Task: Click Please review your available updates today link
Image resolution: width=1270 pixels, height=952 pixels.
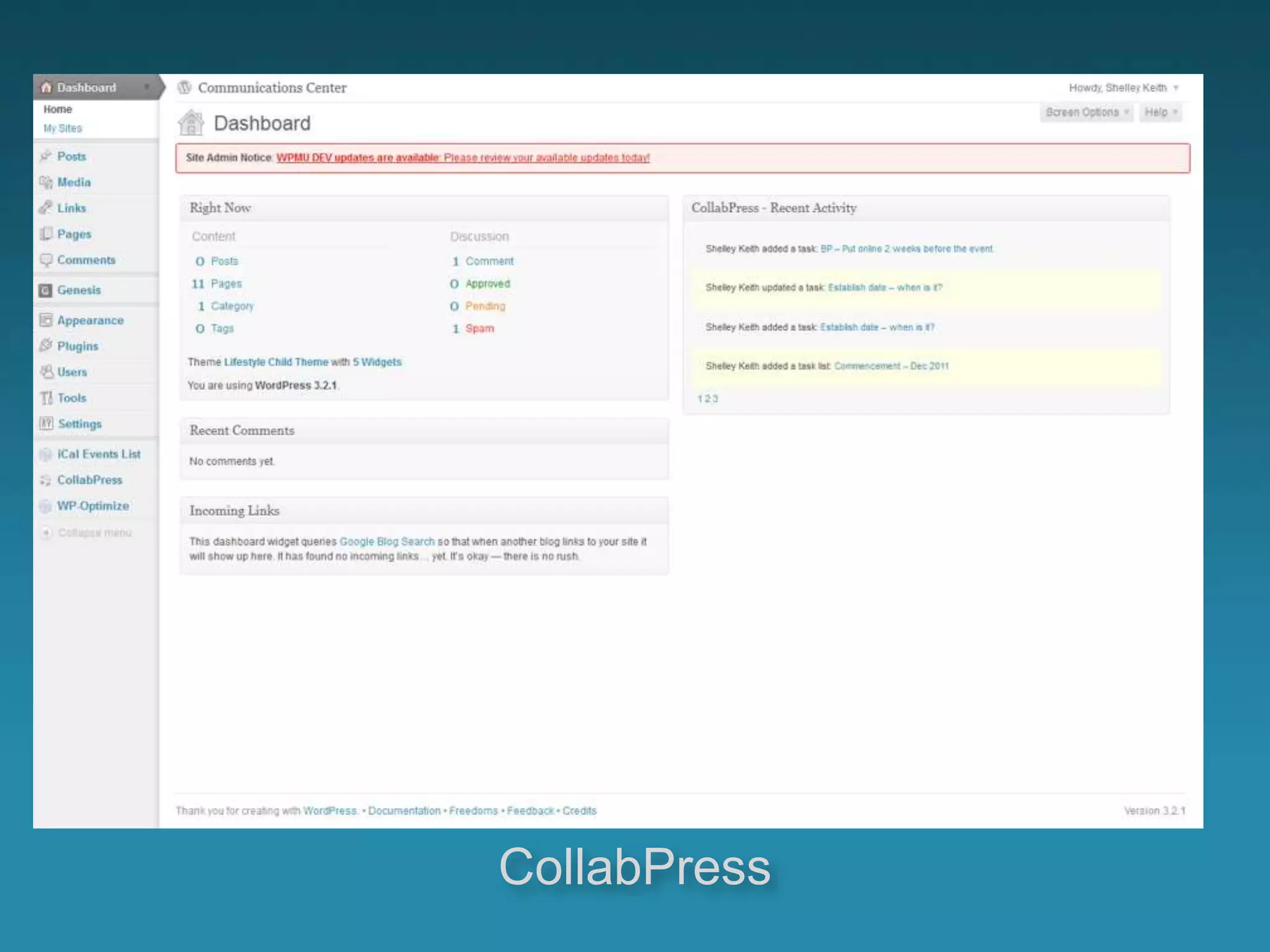Action: 546,157
